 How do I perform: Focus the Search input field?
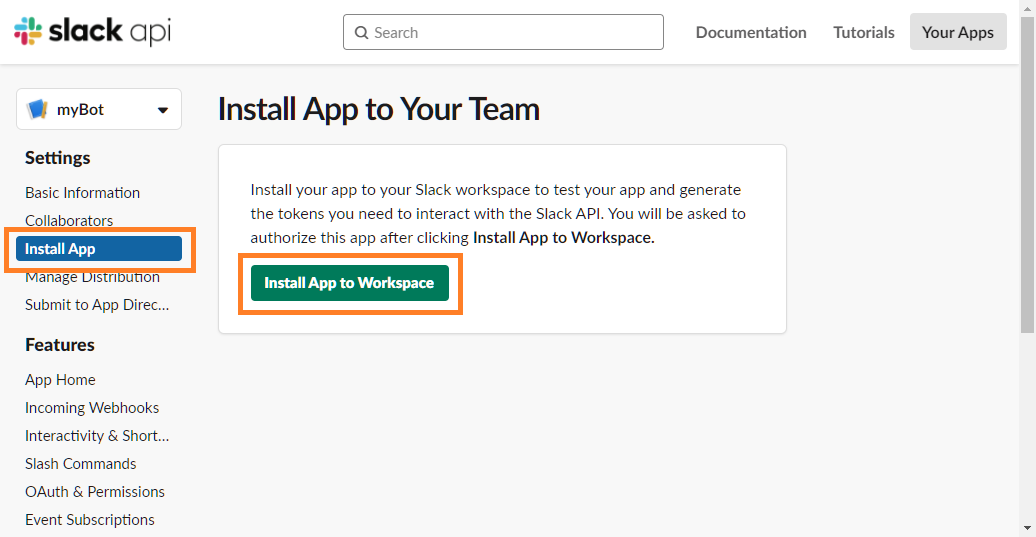click(503, 32)
